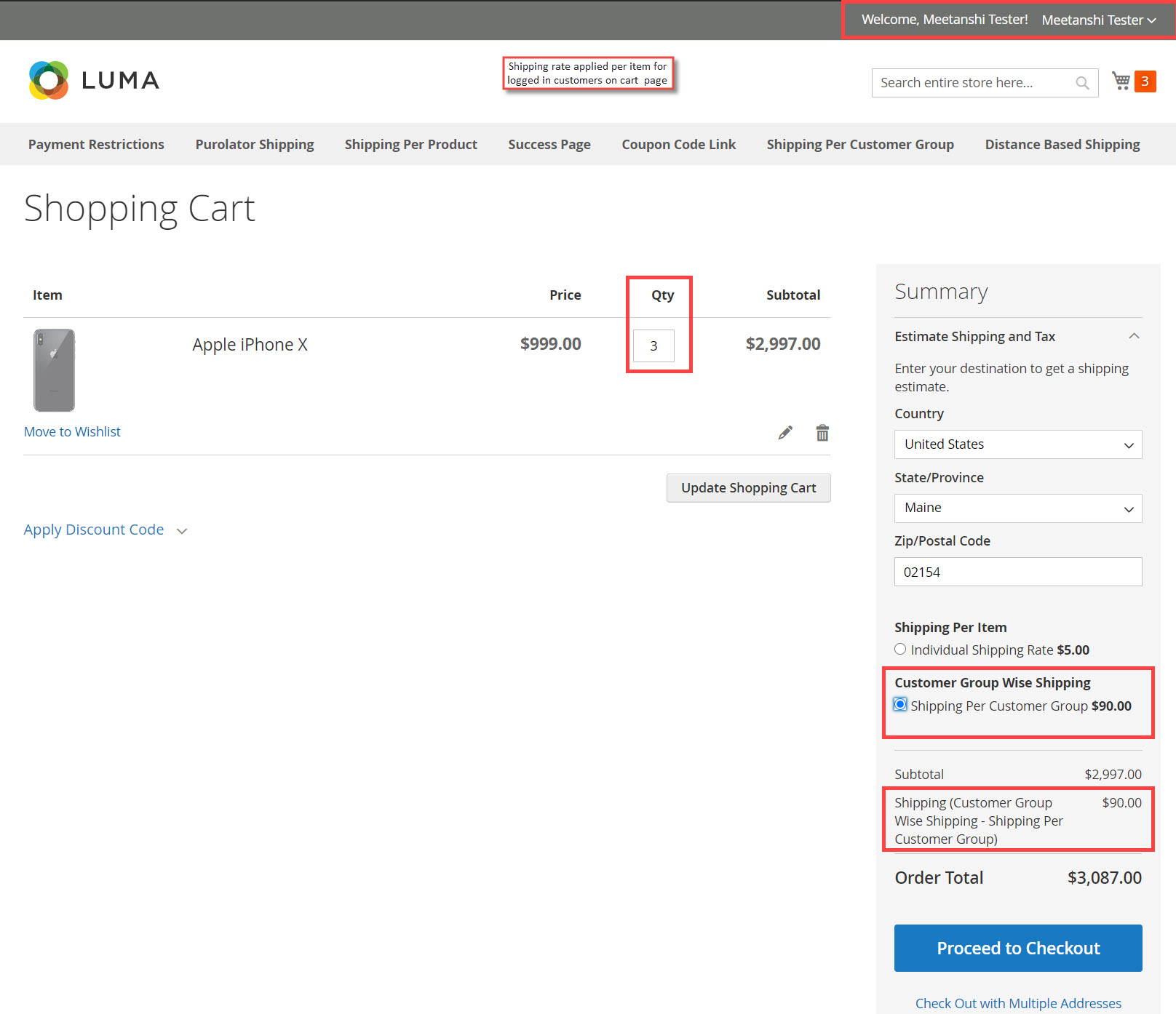Click the Zip/Postal Code field
The height and width of the screenshot is (1014, 1176).
1018,572
